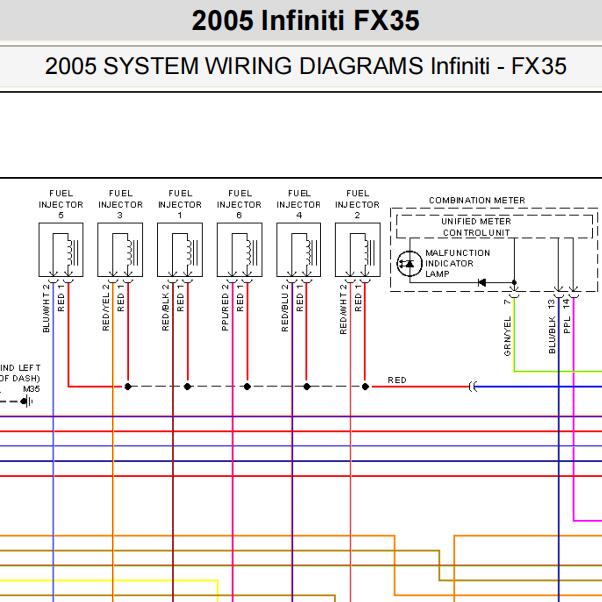Image resolution: width=602 pixels, height=602 pixels.
Task: Click the splice dot below Fuel Injector 1
Action: 187,387
